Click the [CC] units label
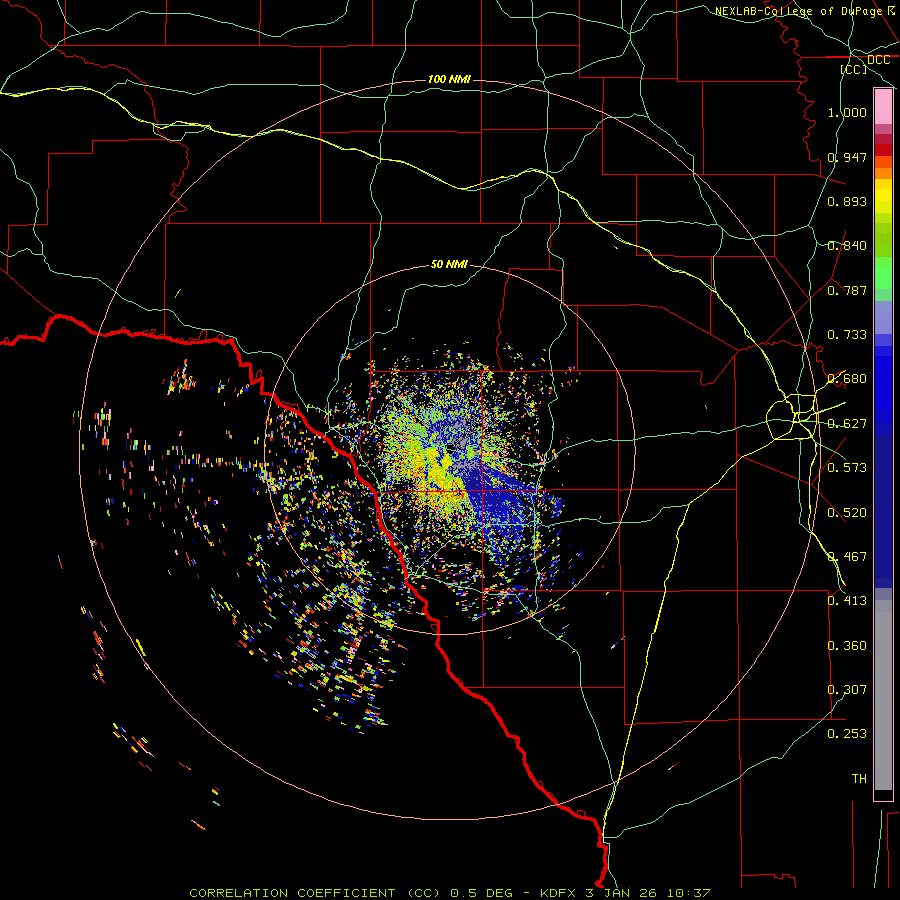 [x=853, y=69]
